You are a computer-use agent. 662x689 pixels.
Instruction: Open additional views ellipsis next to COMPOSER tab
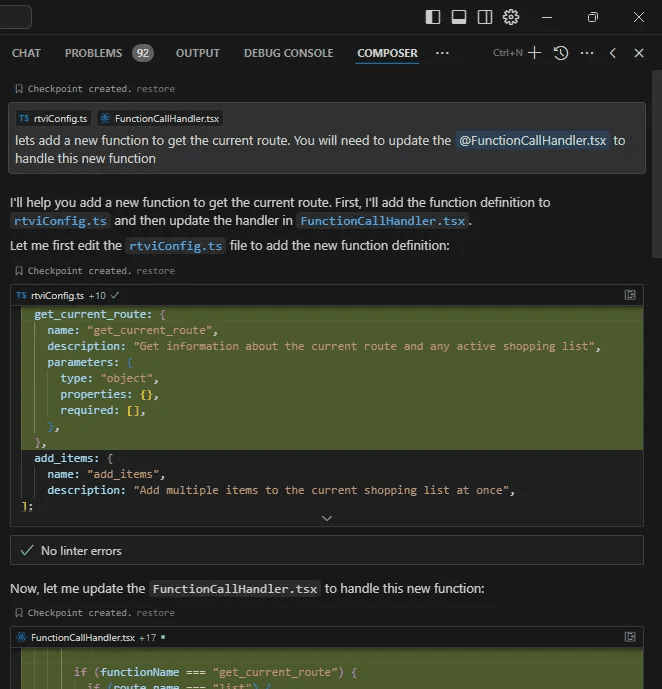click(x=442, y=53)
